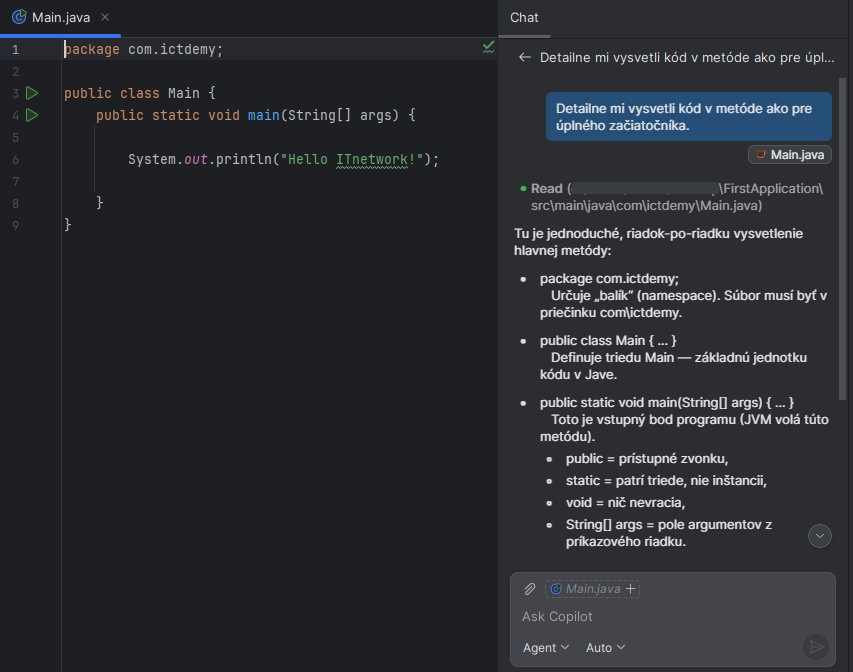853x672 pixels.
Task: Click the 'package' keyword in line 1
Action: coord(91,50)
